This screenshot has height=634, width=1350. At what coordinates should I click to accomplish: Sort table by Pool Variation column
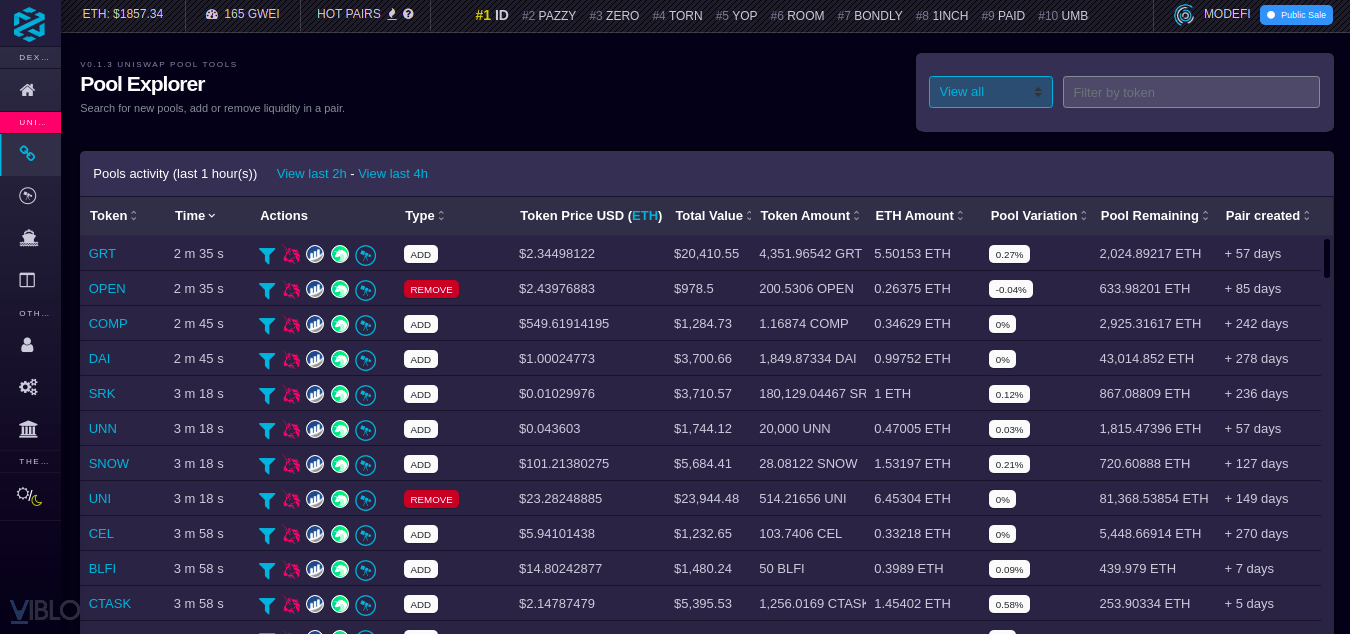coord(1038,215)
